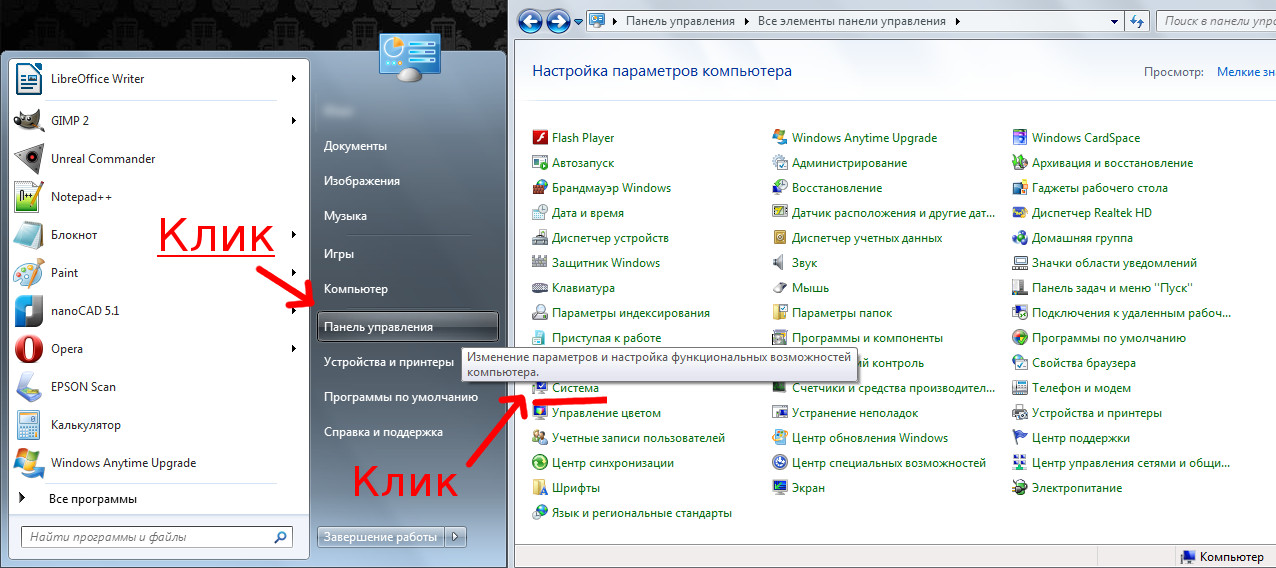This screenshot has height=568, width=1276.
Task: Open Изображения in Start menu
Action: pos(362,181)
